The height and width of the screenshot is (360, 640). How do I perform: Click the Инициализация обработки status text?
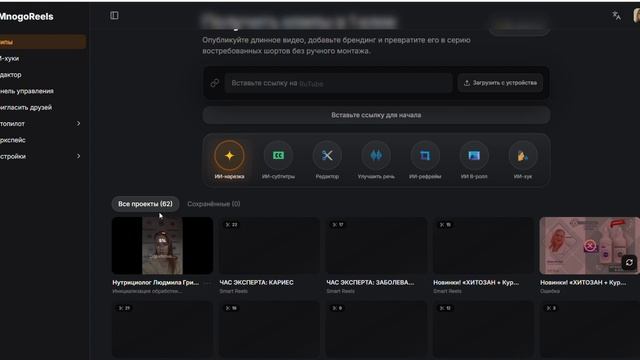tap(147, 291)
